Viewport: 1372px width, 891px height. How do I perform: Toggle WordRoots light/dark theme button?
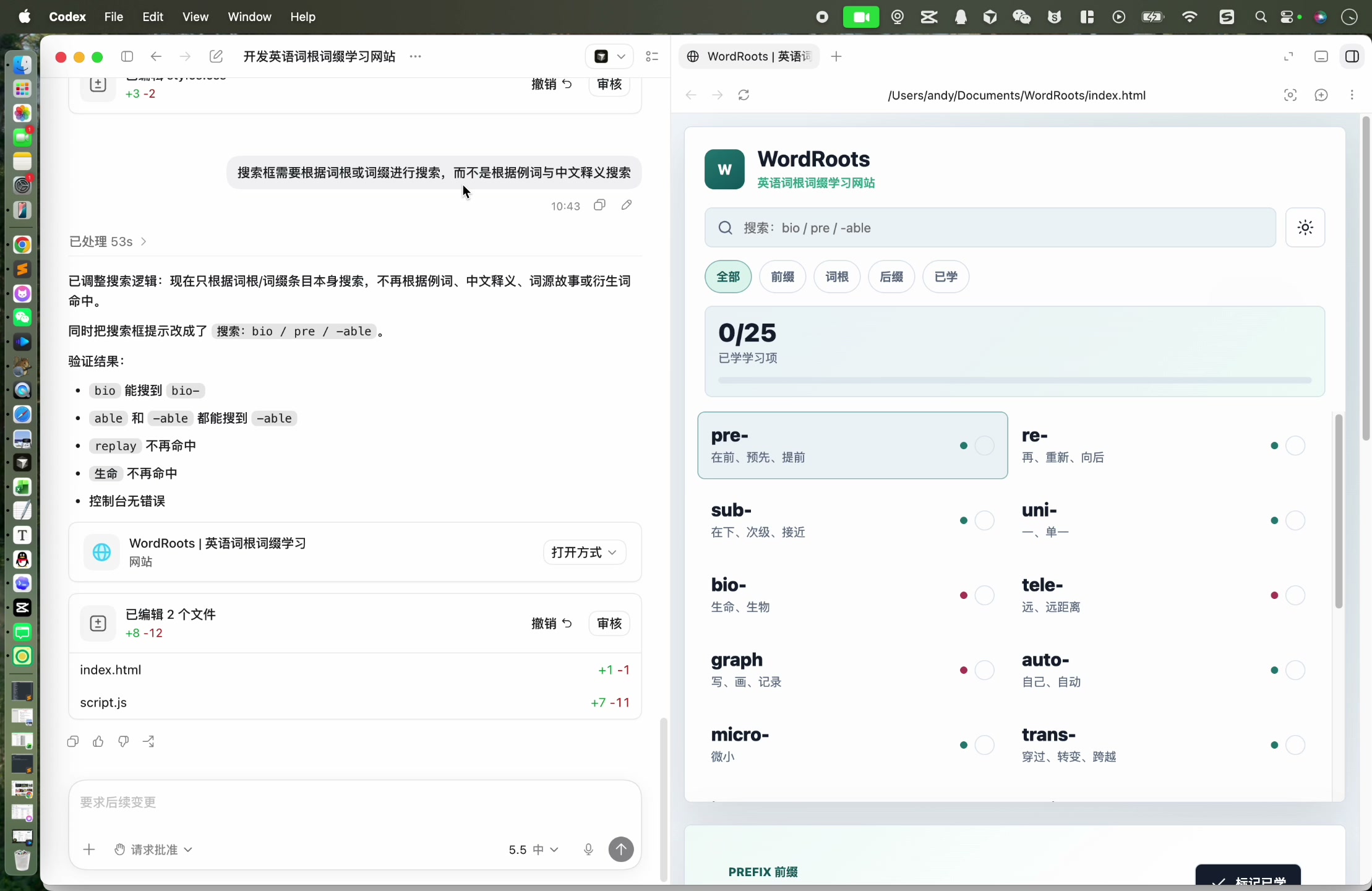[1305, 228]
